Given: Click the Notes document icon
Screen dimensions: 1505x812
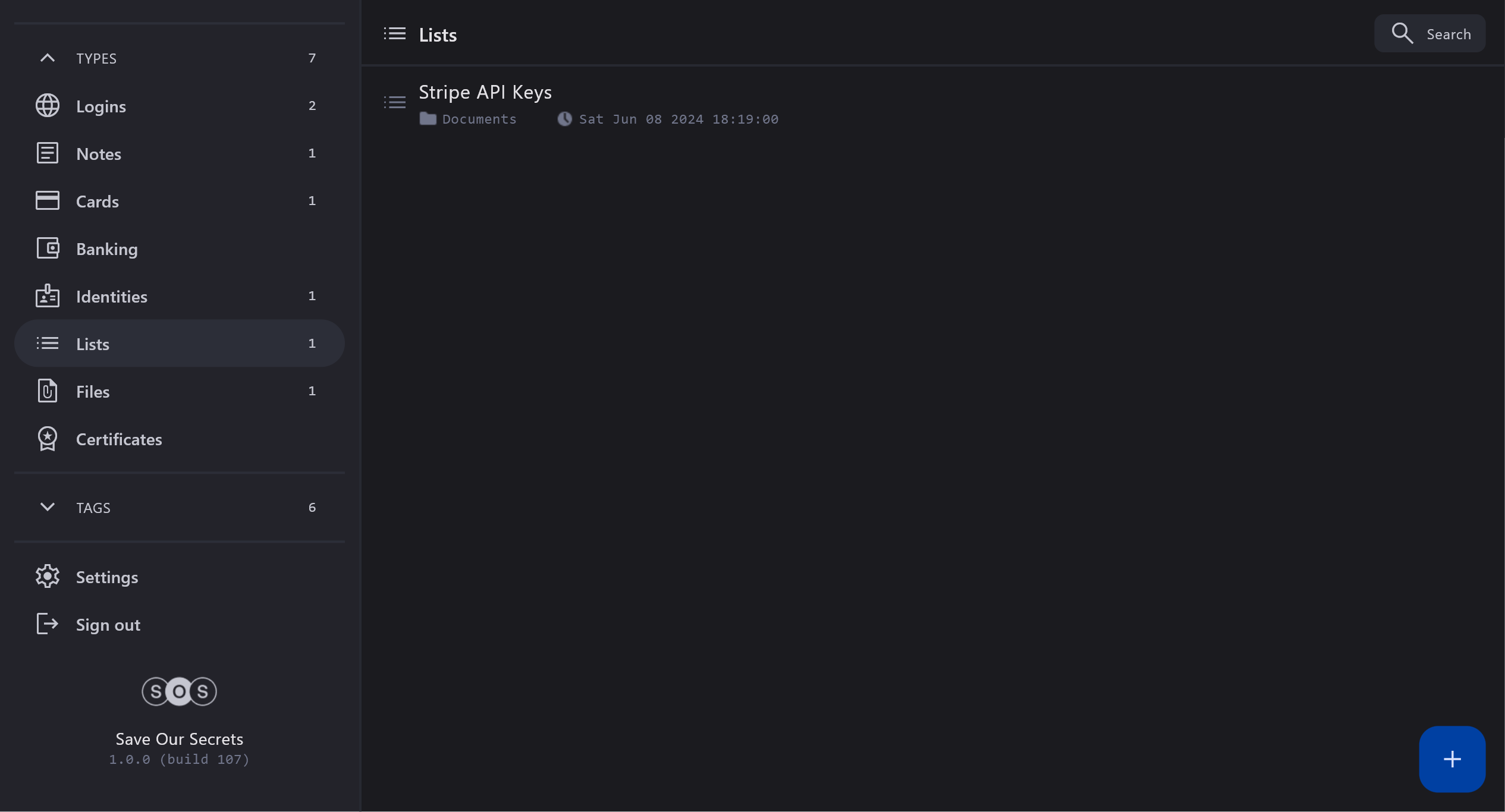Looking at the screenshot, I should click(48, 153).
